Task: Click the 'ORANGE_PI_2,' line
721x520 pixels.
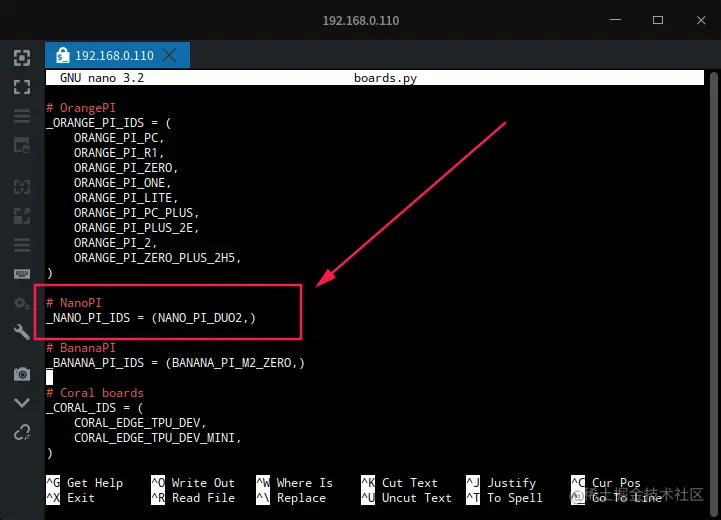Action: pyautogui.click(x=115, y=243)
